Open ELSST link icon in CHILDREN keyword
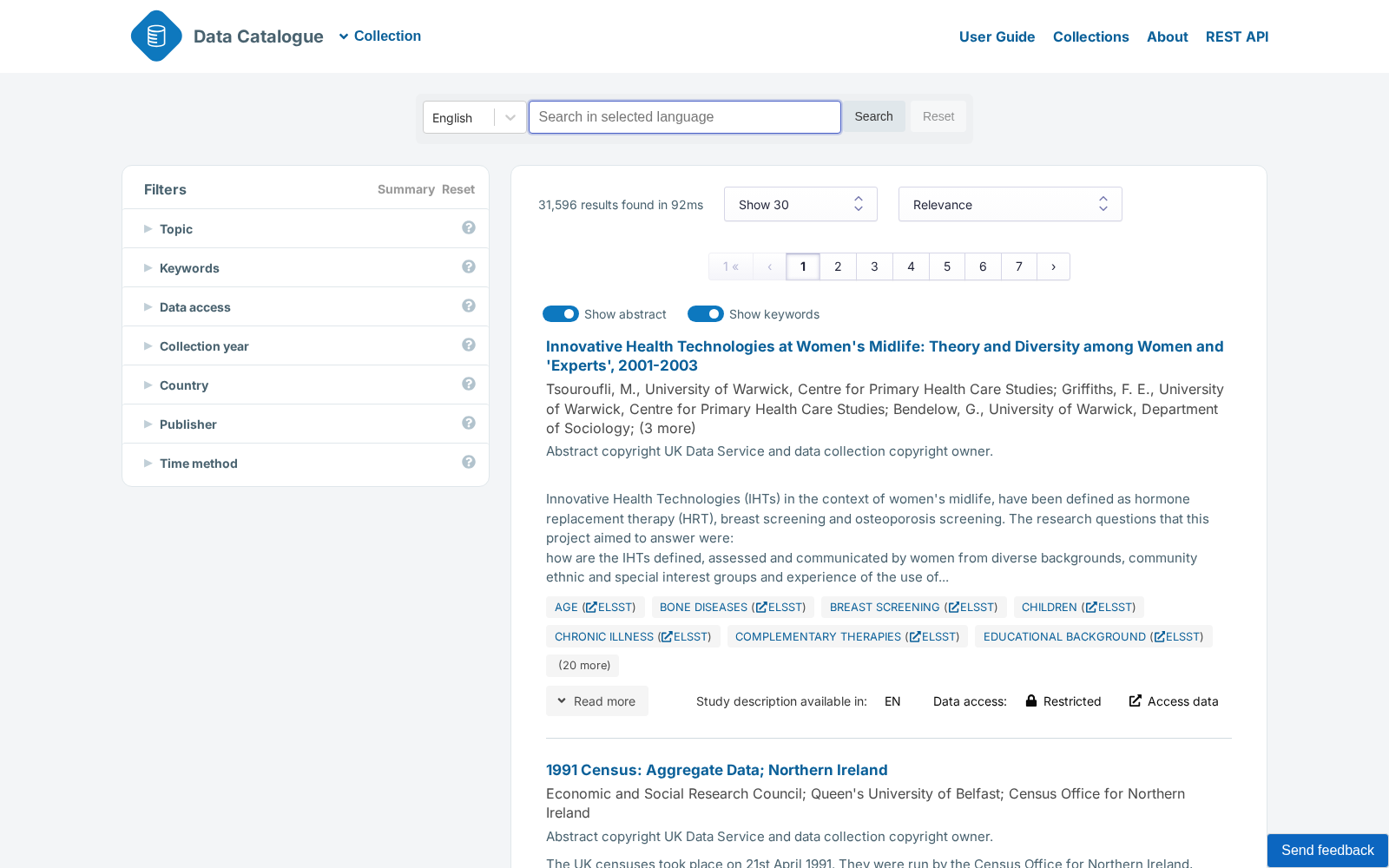The height and width of the screenshot is (868, 1389). click(x=1091, y=607)
